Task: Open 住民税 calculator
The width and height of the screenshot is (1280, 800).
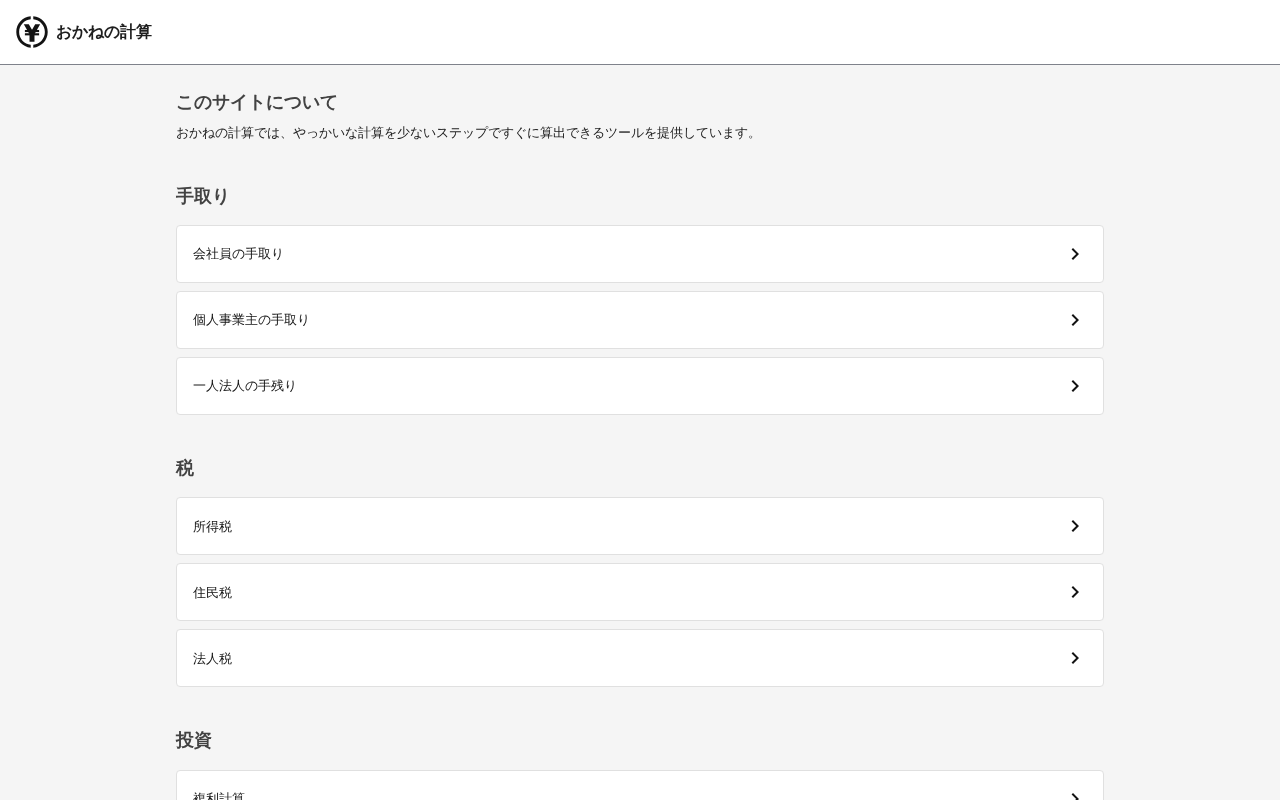Action: [x=212, y=592]
